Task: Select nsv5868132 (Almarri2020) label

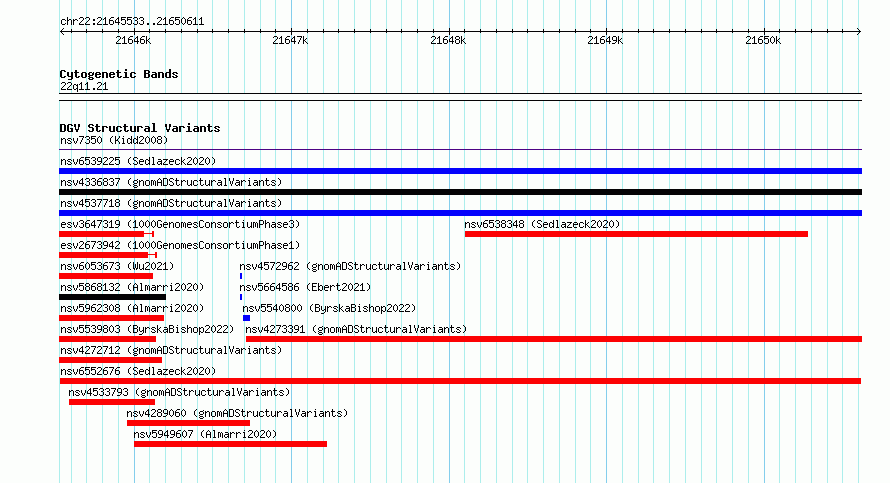Action: (x=132, y=287)
